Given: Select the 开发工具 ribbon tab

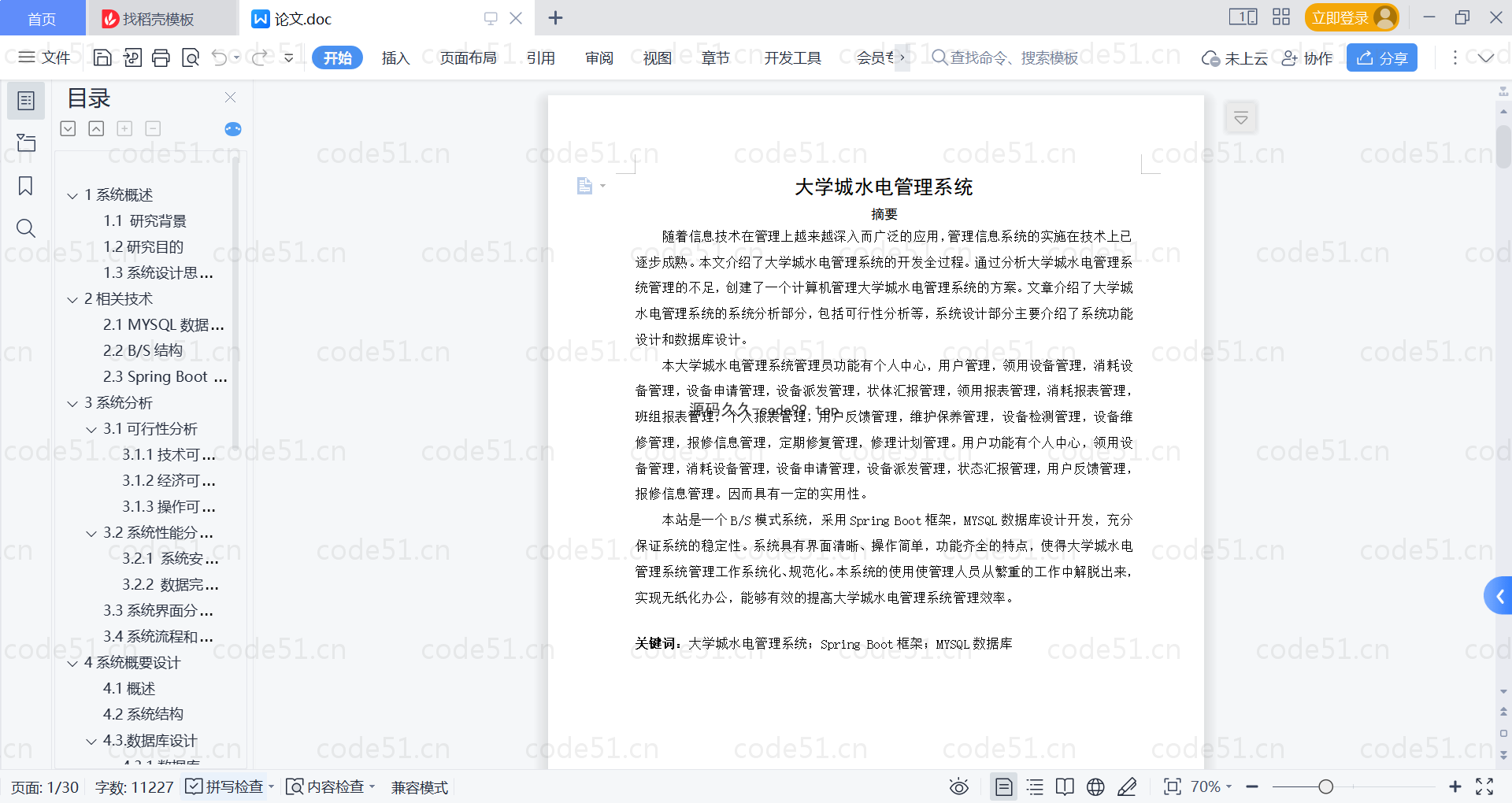Looking at the screenshot, I should (793, 57).
